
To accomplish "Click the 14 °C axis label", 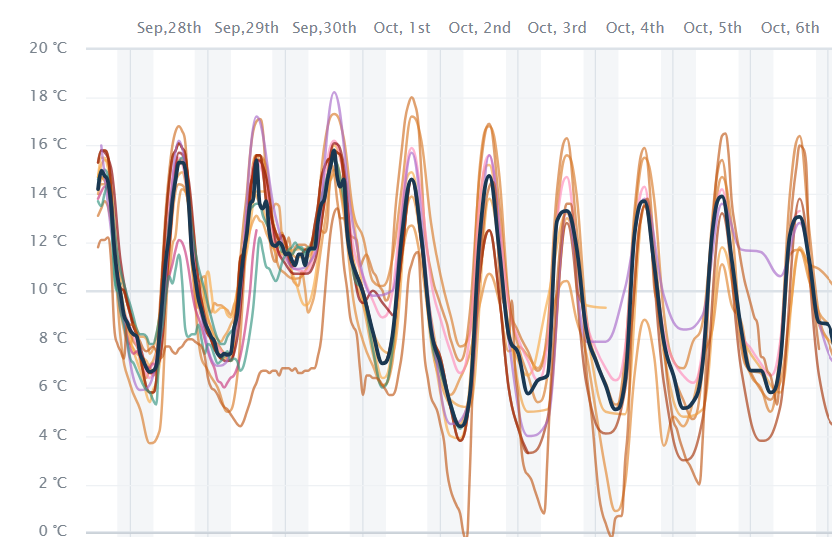I will click(x=48, y=193).
